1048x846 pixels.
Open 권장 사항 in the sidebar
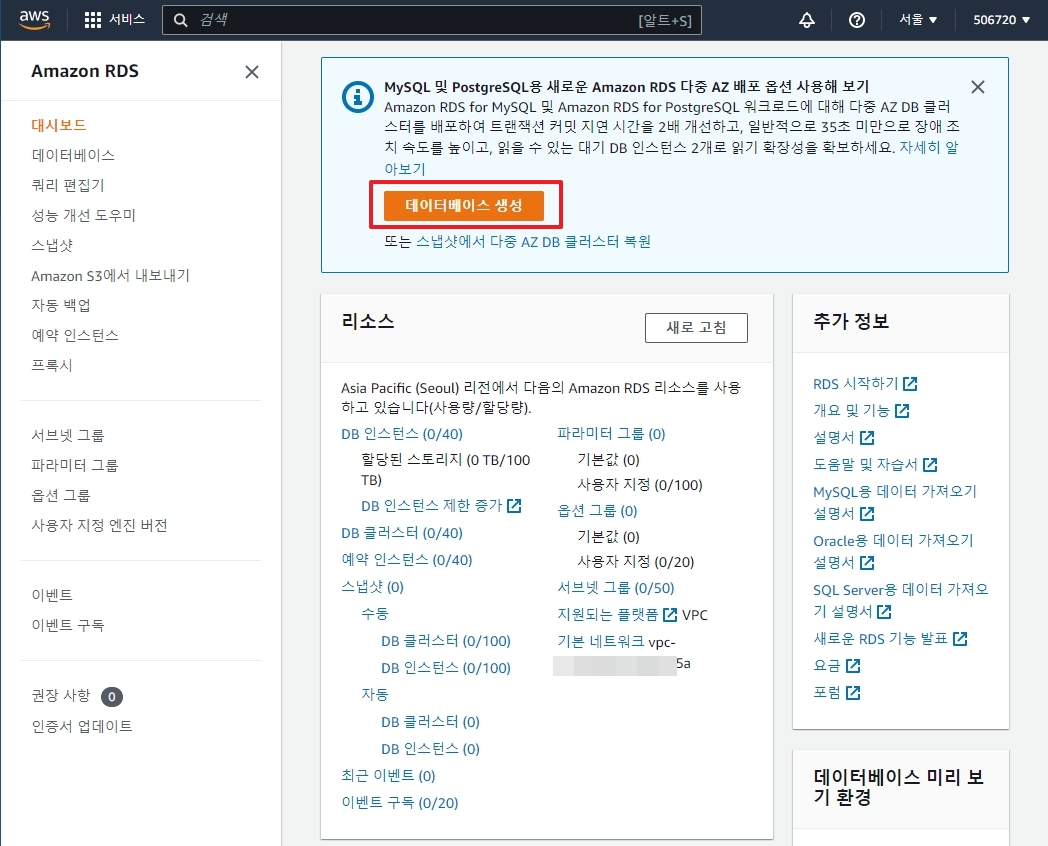[x=61, y=696]
